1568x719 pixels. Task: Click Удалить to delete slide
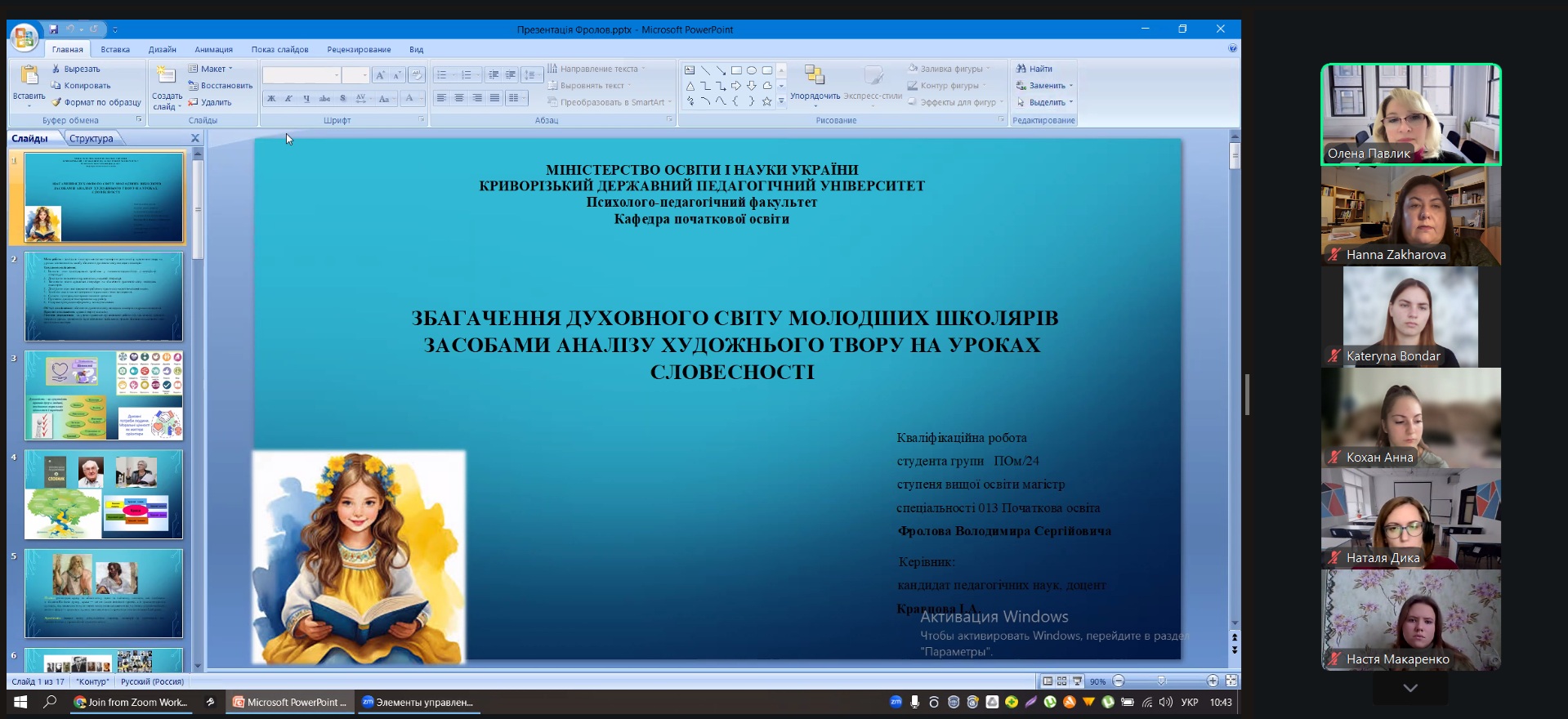point(210,103)
